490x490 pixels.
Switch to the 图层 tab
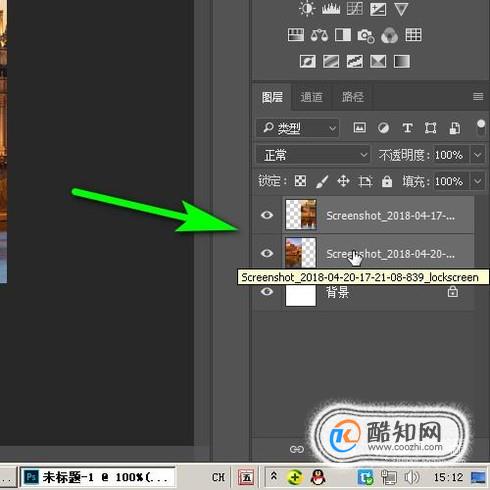[272, 97]
